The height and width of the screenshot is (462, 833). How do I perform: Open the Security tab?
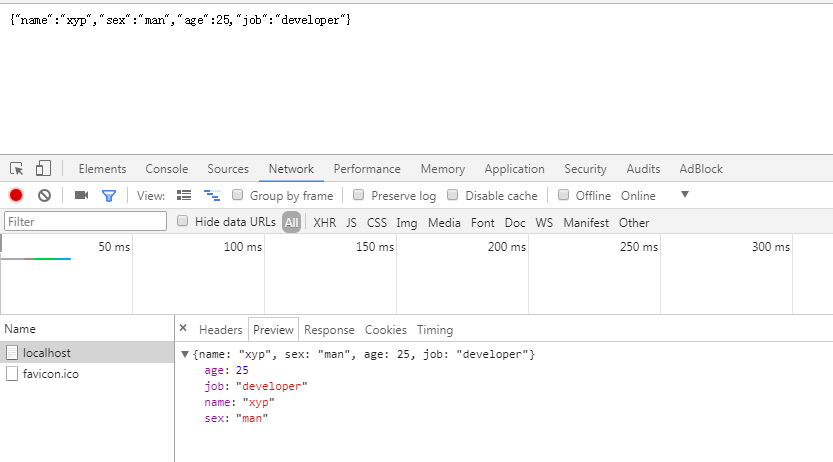(585, 169)
